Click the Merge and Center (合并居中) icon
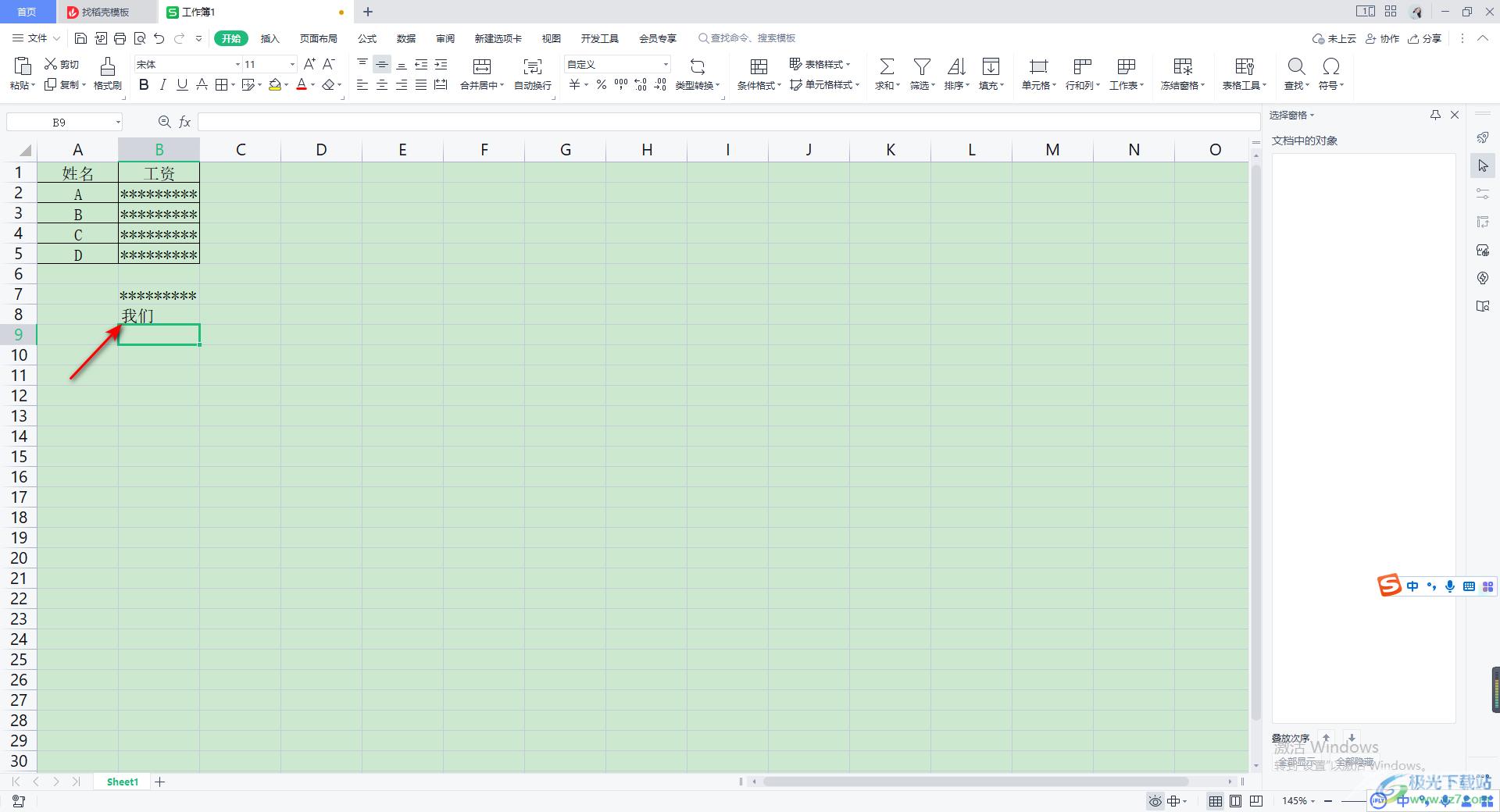The height and width of the screenshot is (812, 1500). click(482, 66)
